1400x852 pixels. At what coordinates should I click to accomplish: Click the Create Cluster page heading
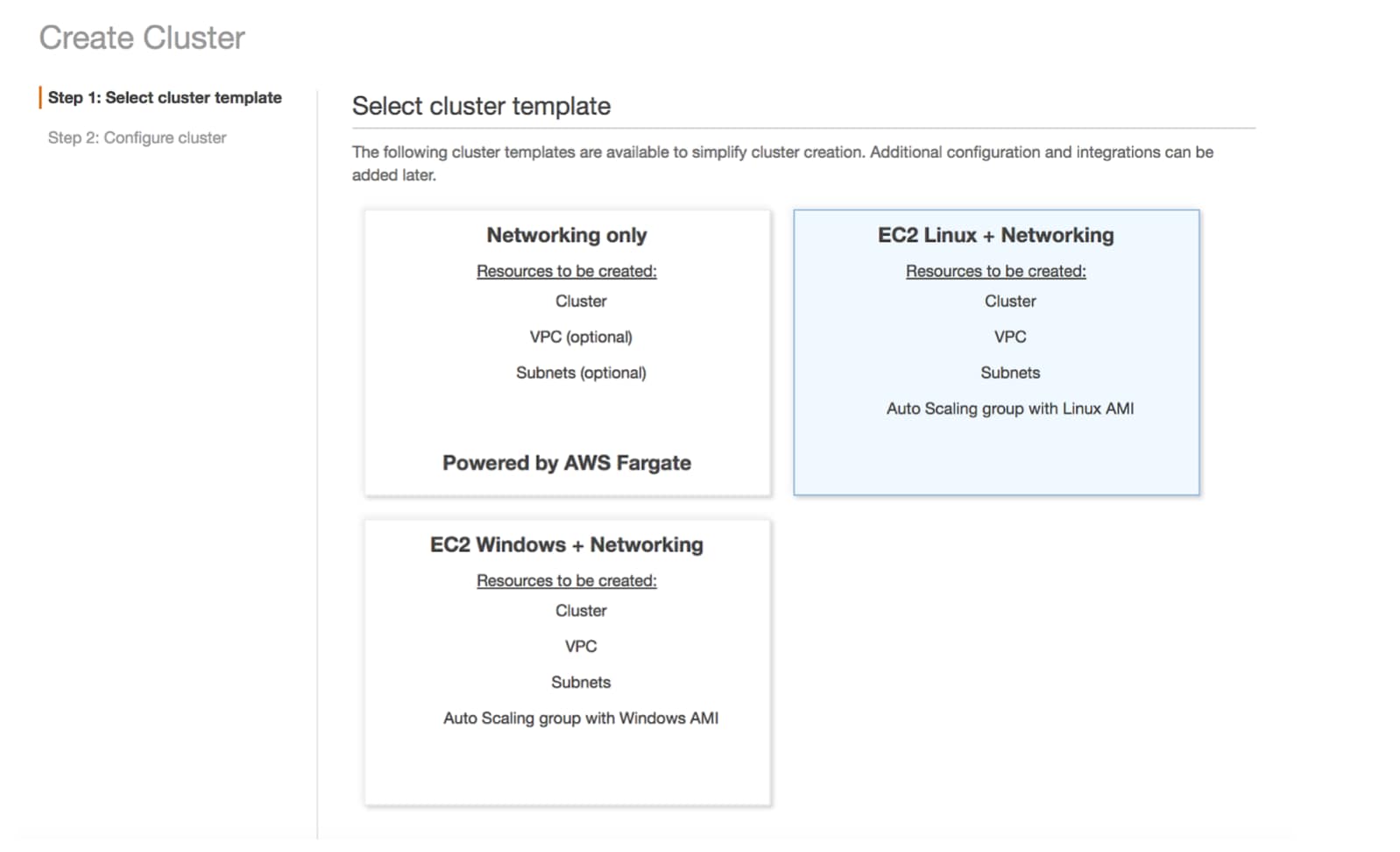(142, 38)
